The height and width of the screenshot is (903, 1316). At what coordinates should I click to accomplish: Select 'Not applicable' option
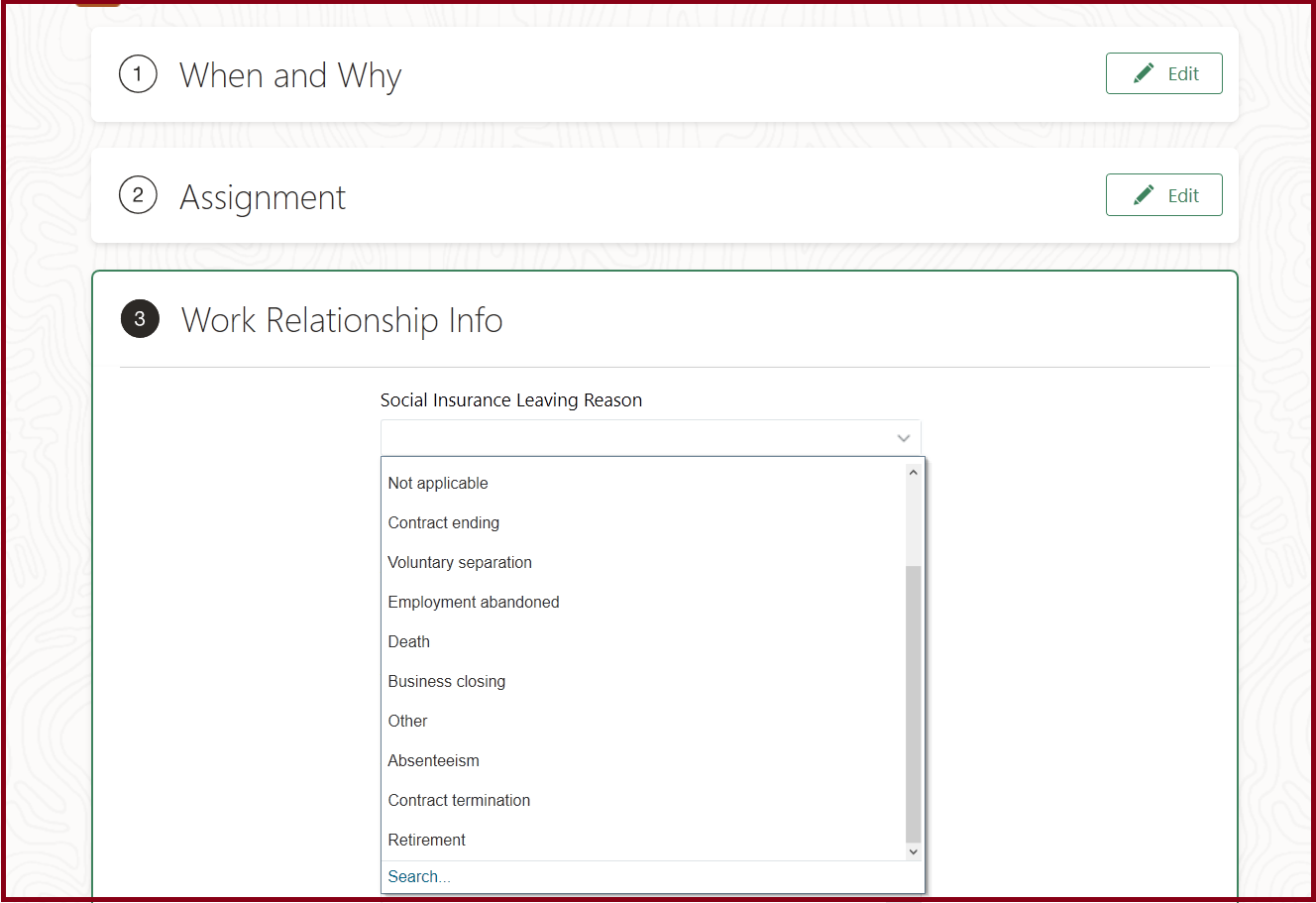click(x=438, y=484)
